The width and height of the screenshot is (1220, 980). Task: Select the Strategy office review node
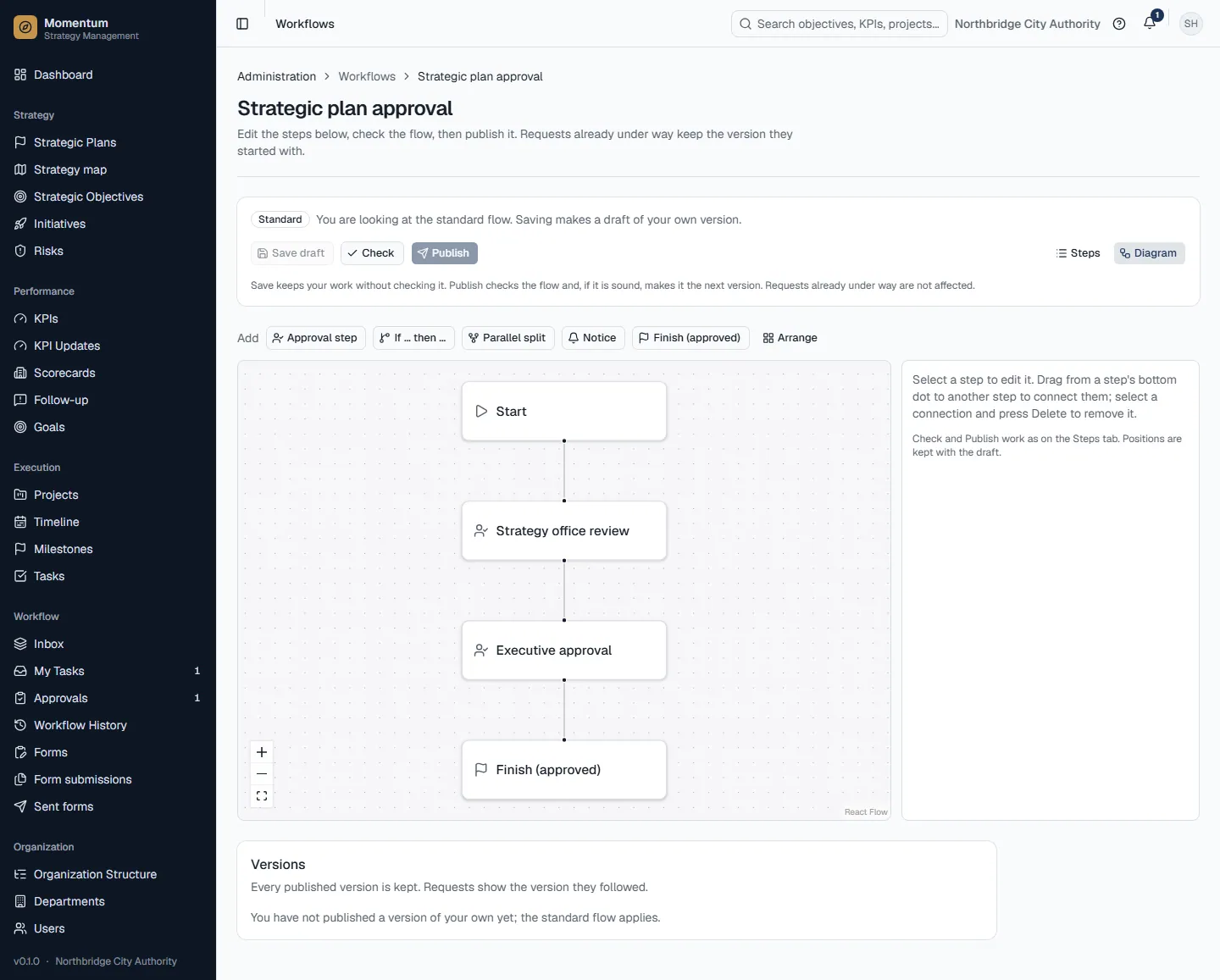[x=564, y=530]
